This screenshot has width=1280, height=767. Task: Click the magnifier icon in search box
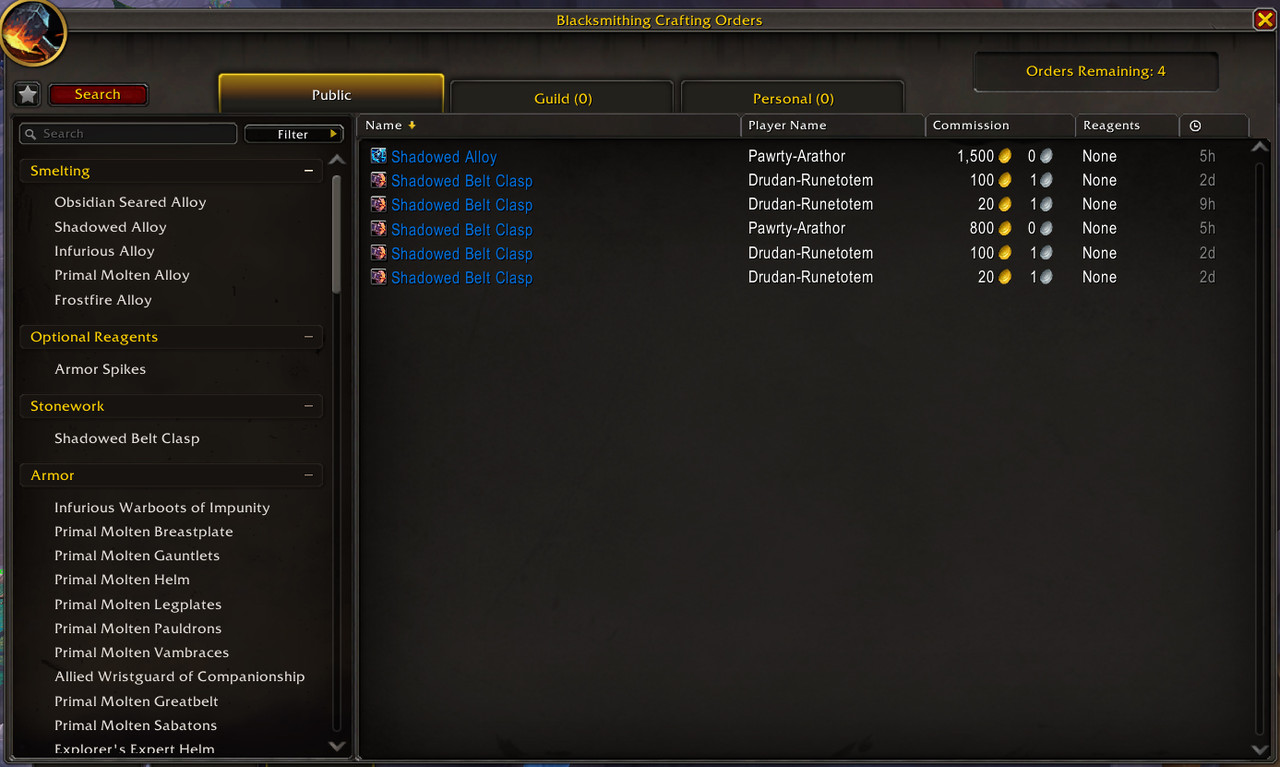(31, 134)
